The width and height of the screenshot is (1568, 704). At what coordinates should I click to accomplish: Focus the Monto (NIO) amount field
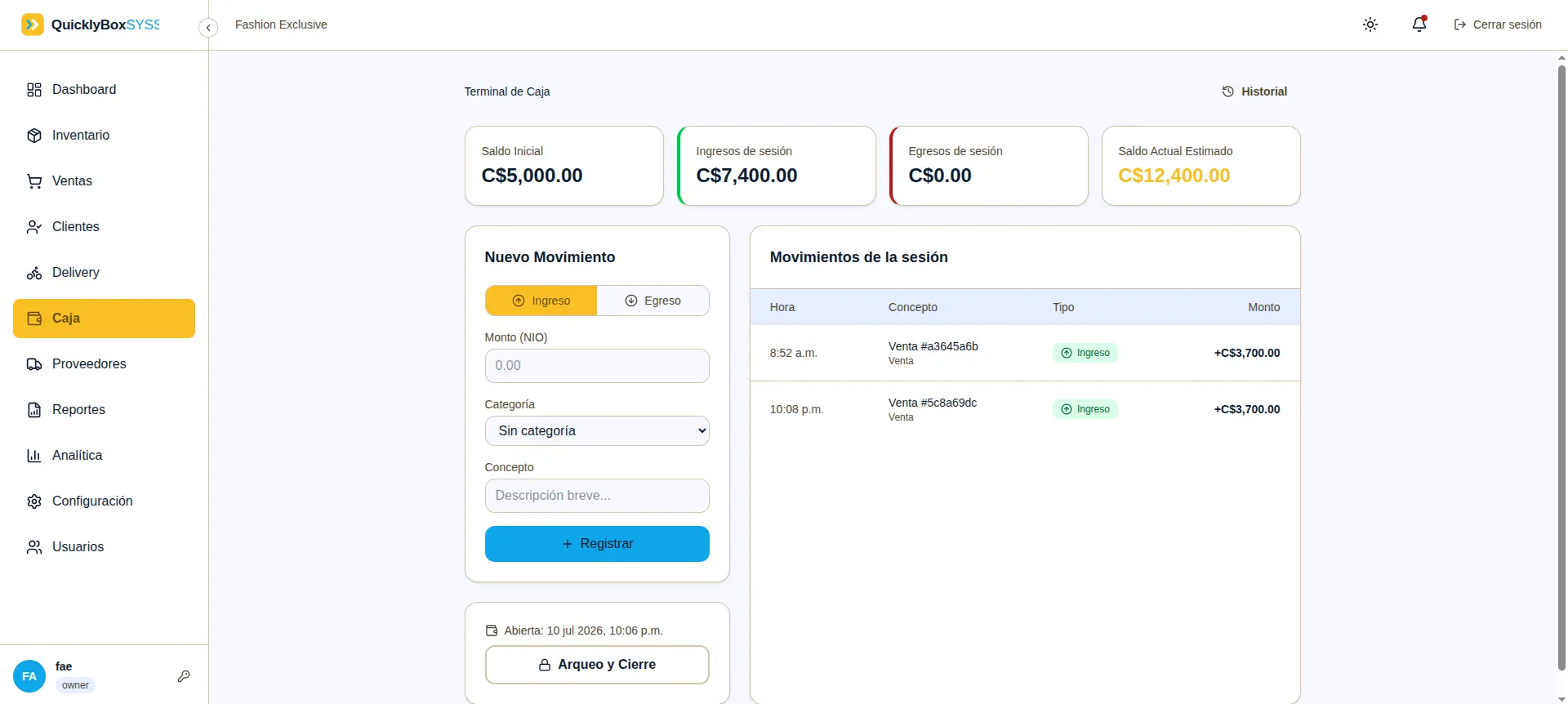(597, 366)
